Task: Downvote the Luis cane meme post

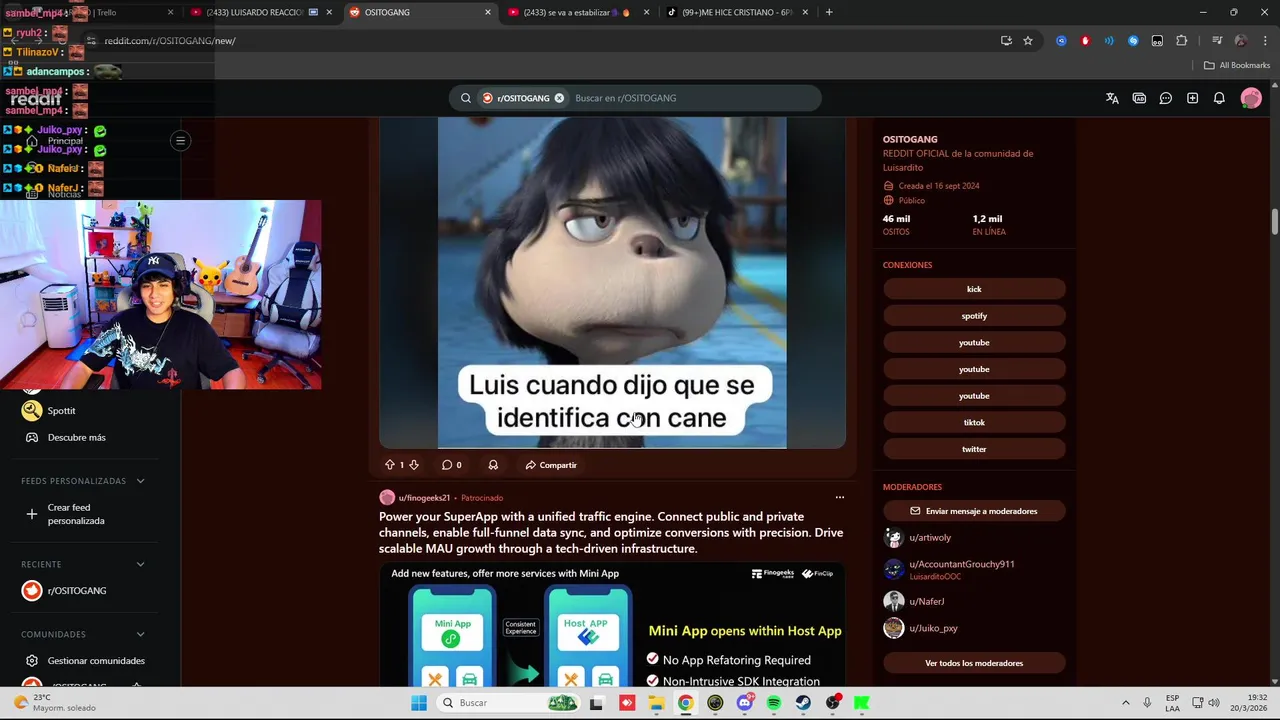Action: point(414,465)
